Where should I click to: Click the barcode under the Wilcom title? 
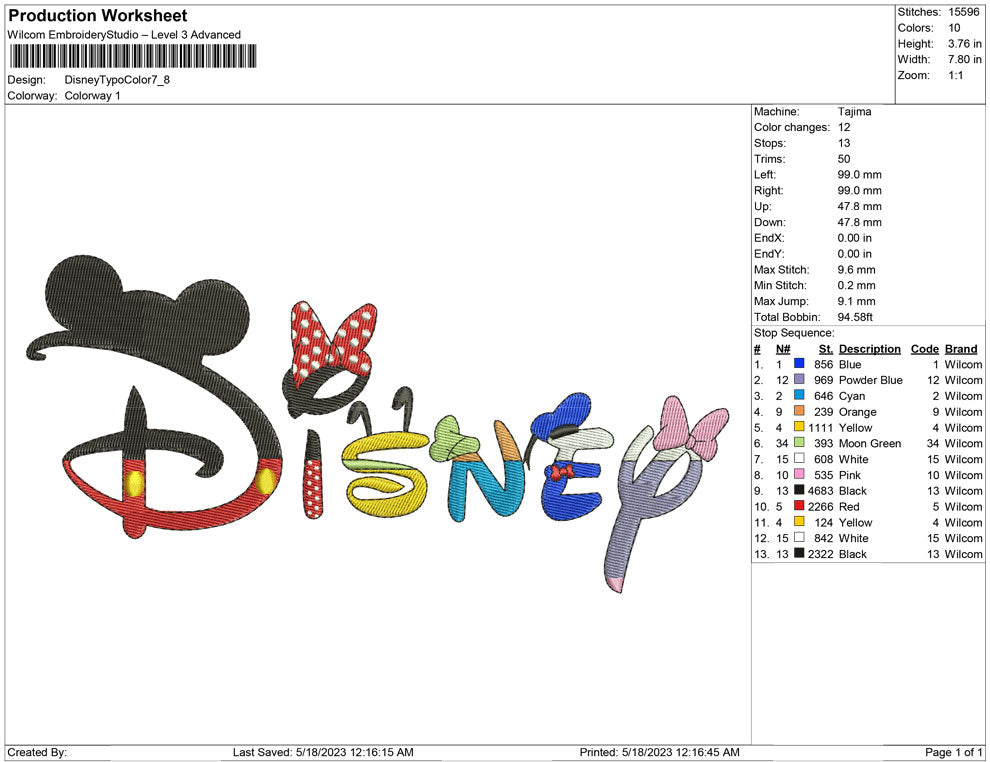pos(133,56)
